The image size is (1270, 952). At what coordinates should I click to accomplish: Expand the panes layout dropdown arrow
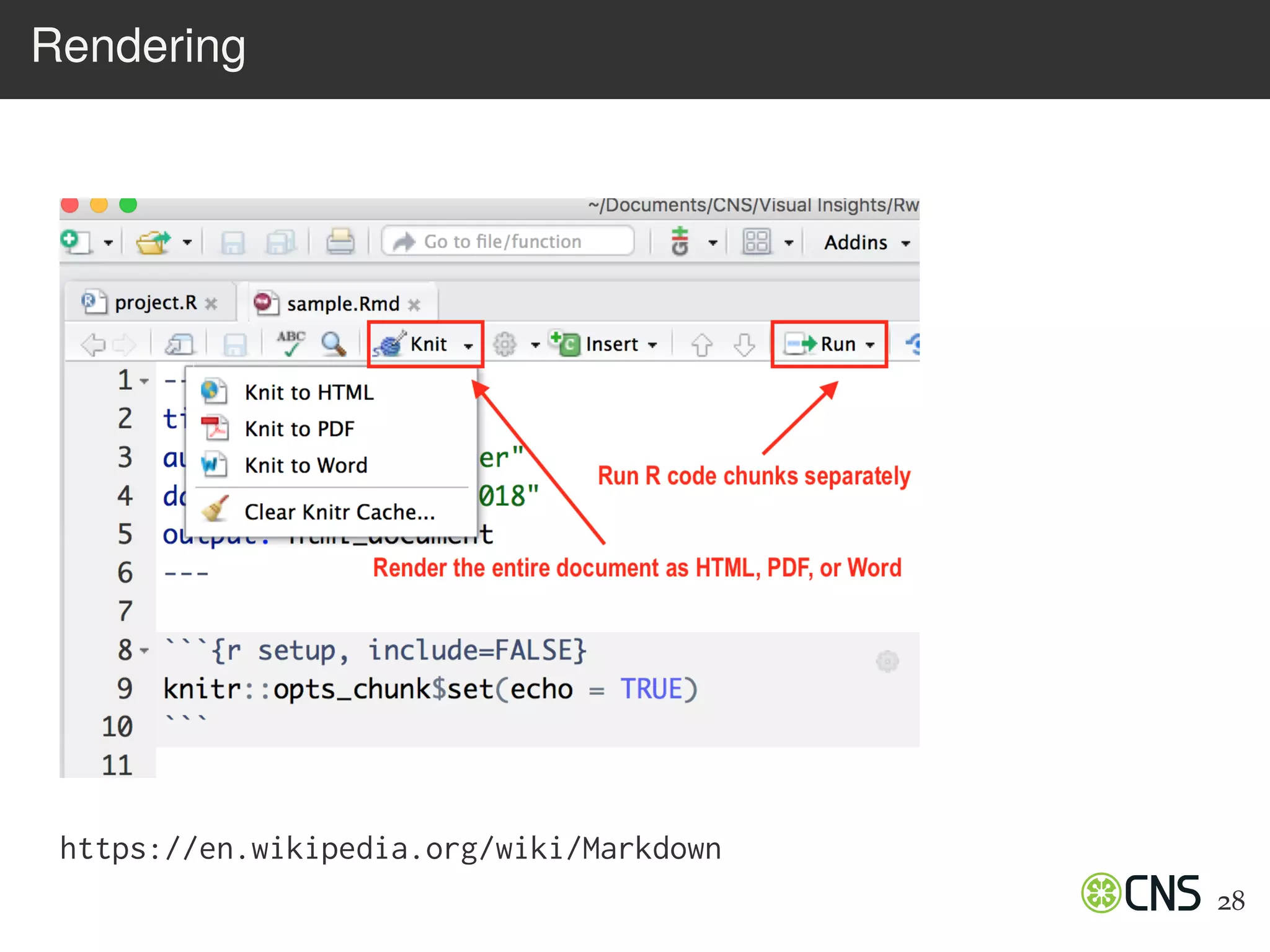[x=789, y=243]
